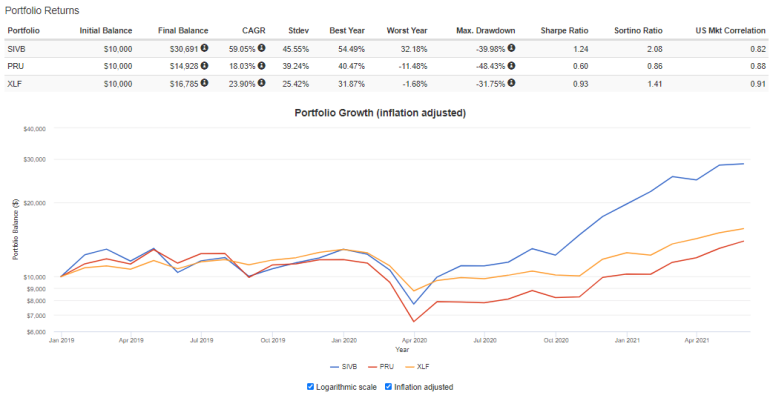Click the Jan 2021 x-axis label
Viewport: 773px width, 398px height.
(627, 340)
